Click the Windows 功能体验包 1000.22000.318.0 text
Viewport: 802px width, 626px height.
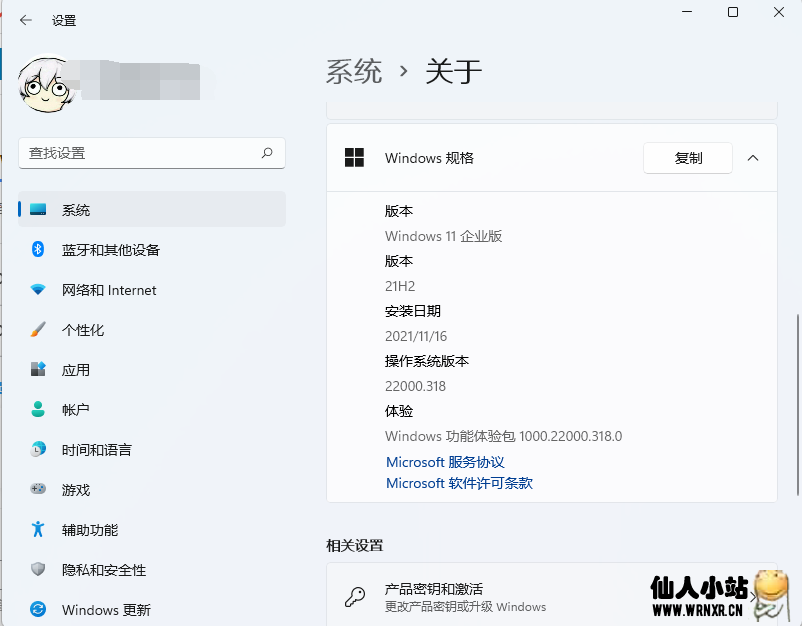(x=503, y=436)
